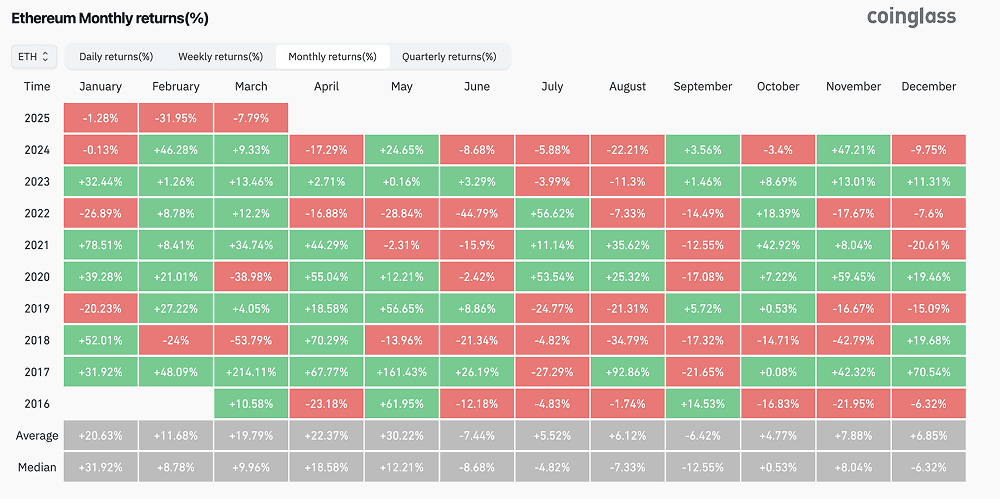Select the Monthly returns(%) tab

coord(332,57)
